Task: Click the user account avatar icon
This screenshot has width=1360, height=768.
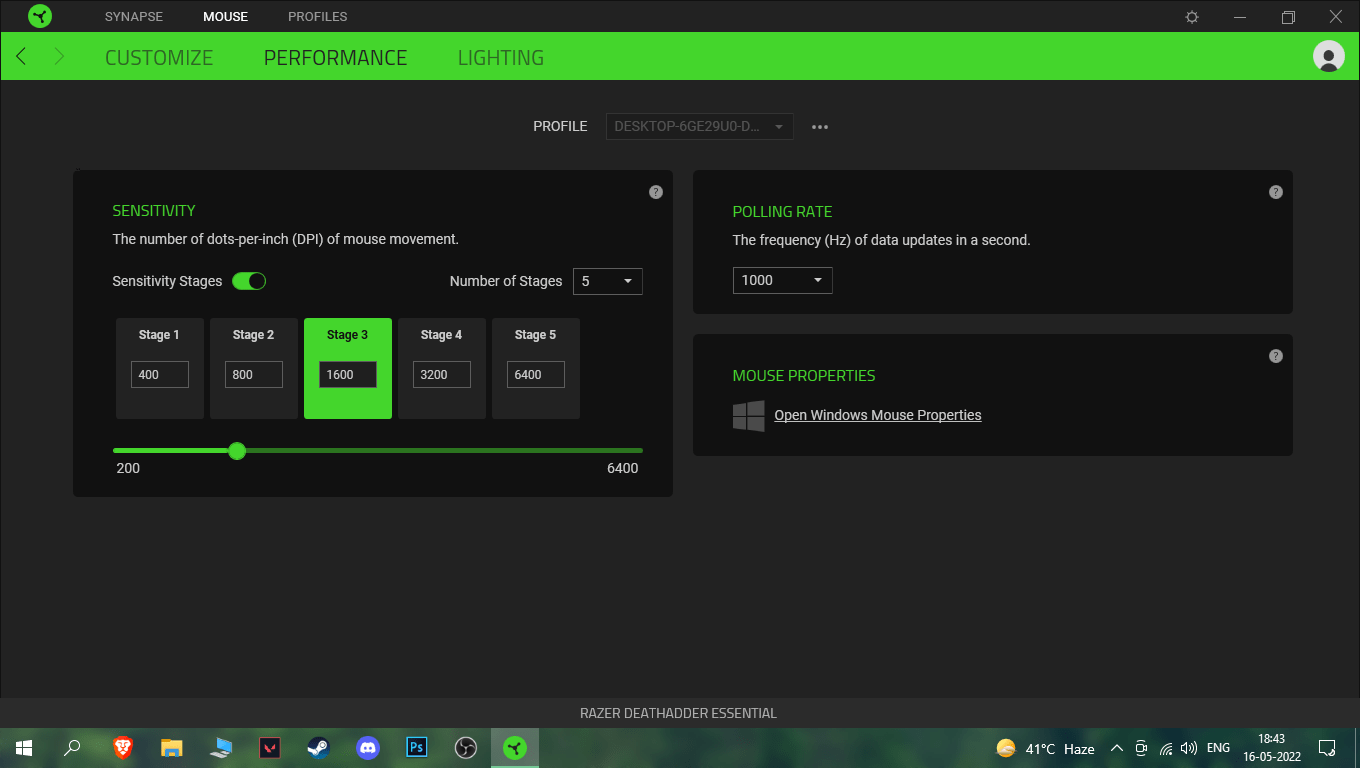Action: (x=1328, y=57)
